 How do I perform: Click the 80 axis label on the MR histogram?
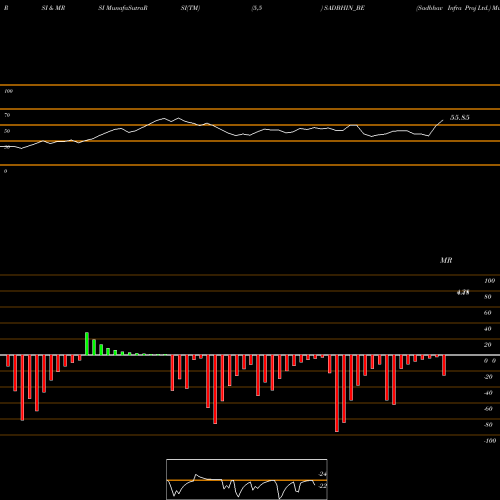click(488, 297)
